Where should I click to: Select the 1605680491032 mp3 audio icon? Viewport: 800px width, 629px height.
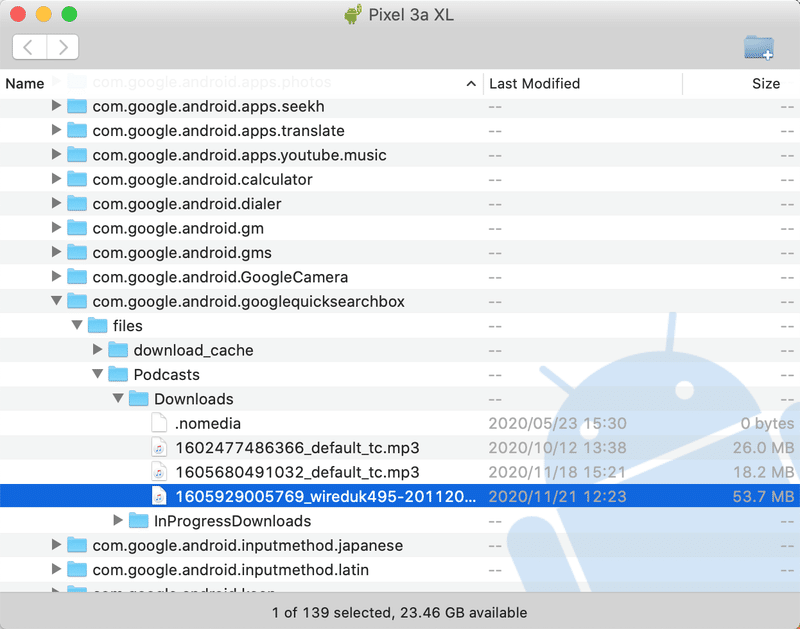159,472
